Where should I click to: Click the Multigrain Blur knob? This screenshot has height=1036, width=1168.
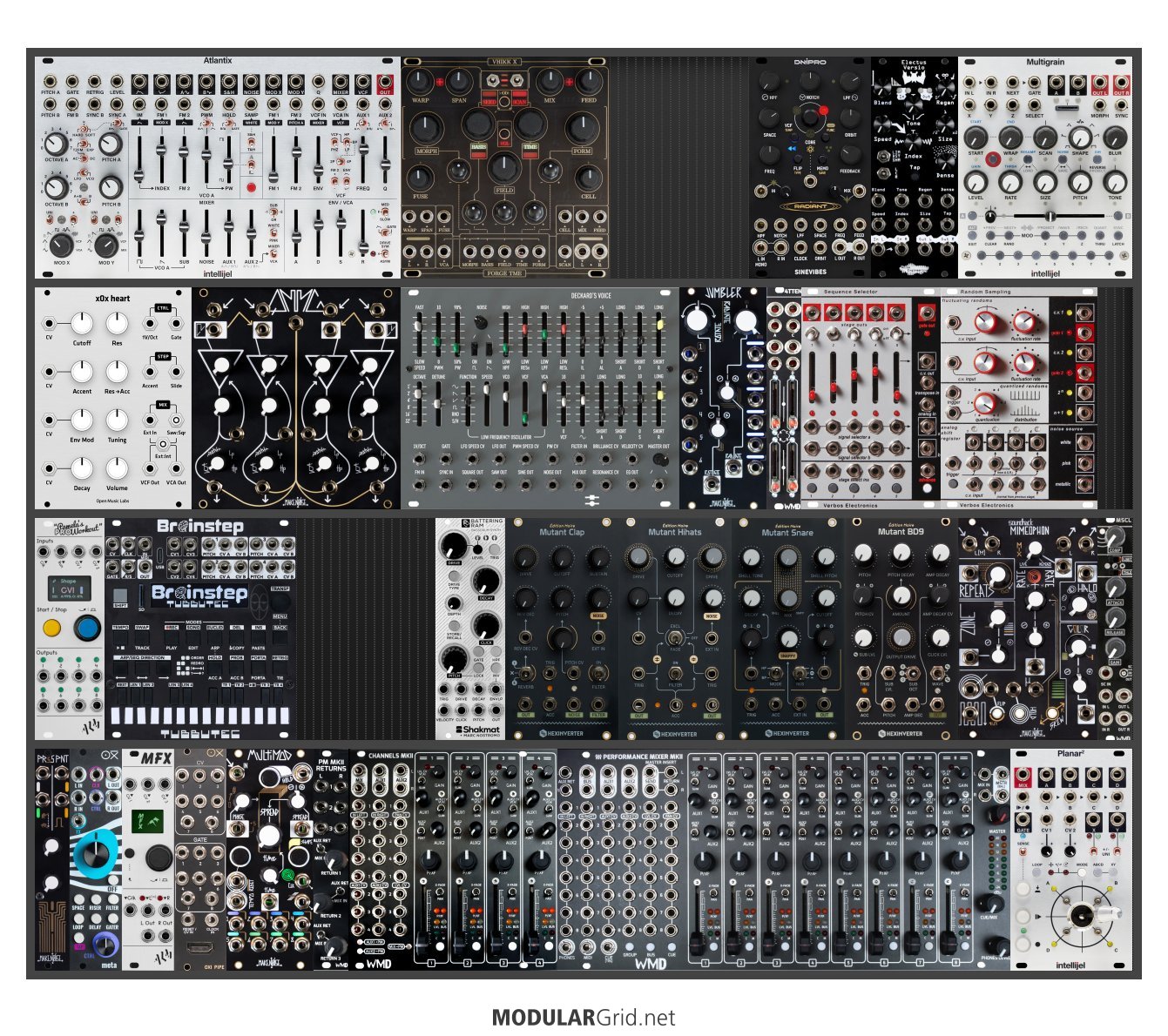pyautogui.click(x=1115, y=138)
